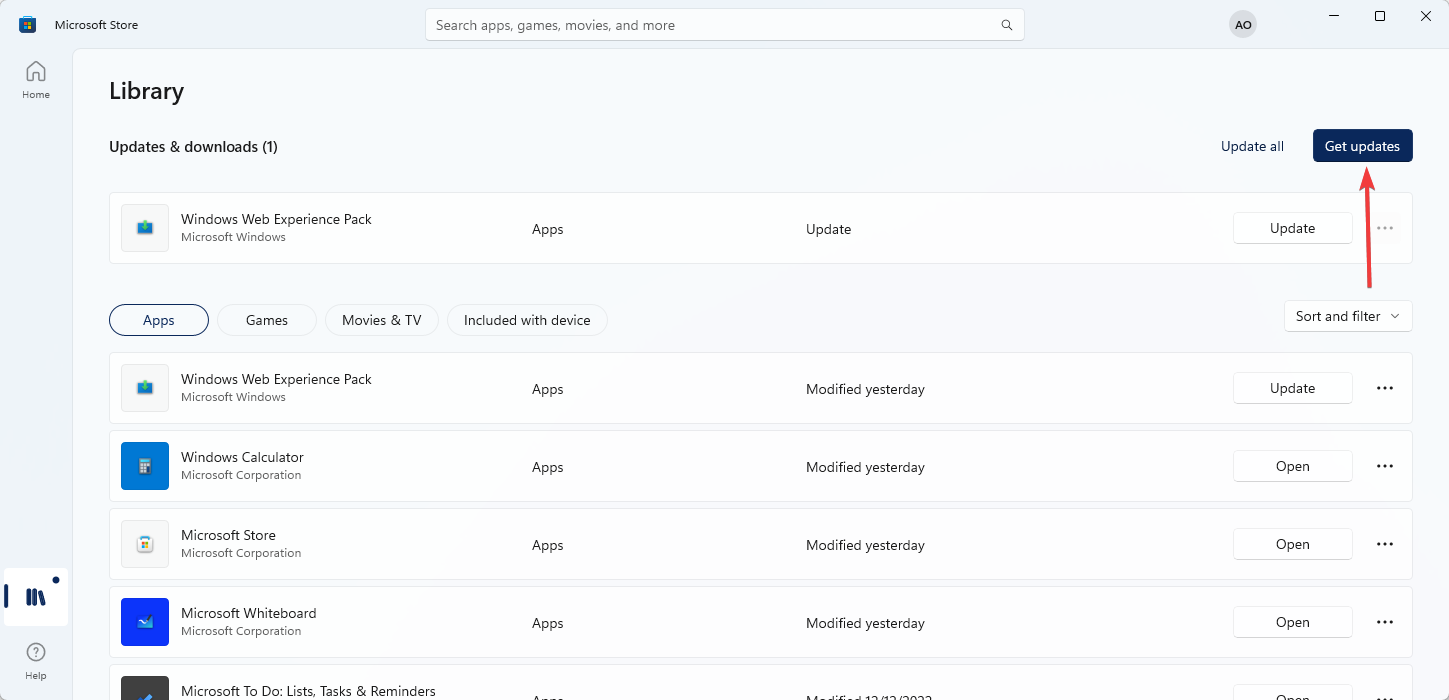Open the Microsoft Store app row
Viewport: 1449px width, 700px height.
point(1293,544)
